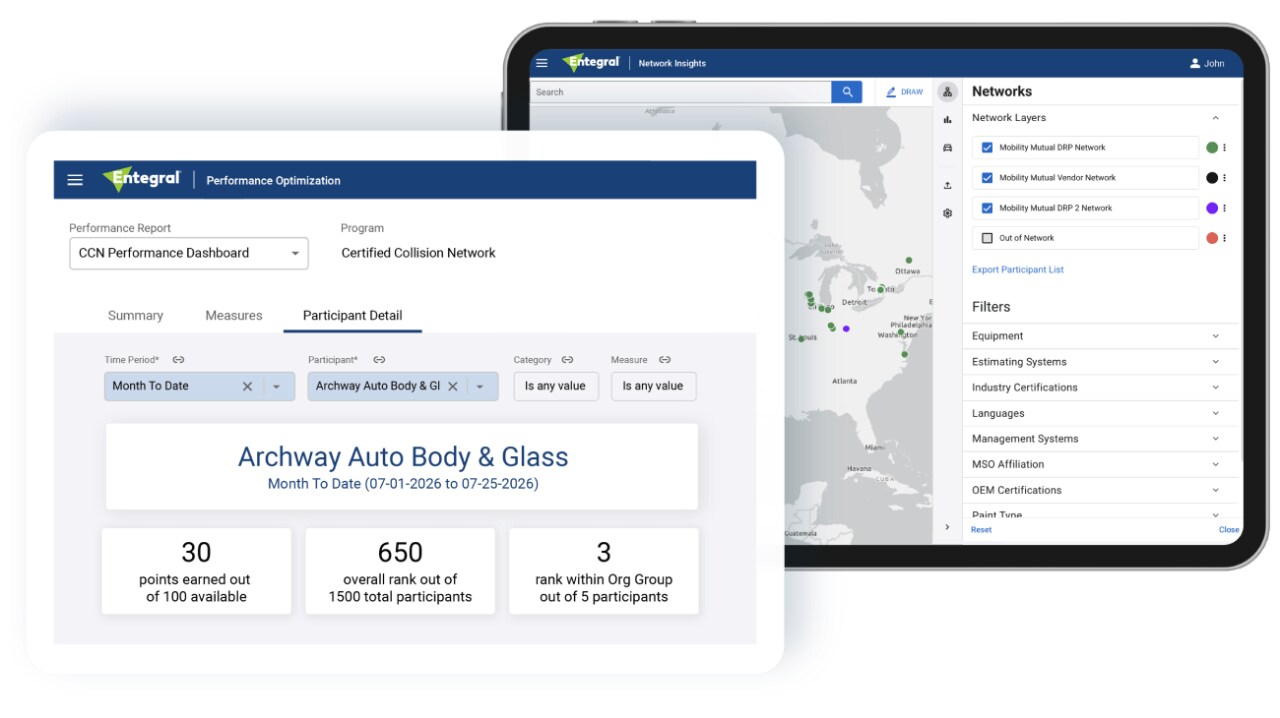
Task: Expand the Estimating Systems filter
Action: pyautogui.click(x=1216, y=362)
